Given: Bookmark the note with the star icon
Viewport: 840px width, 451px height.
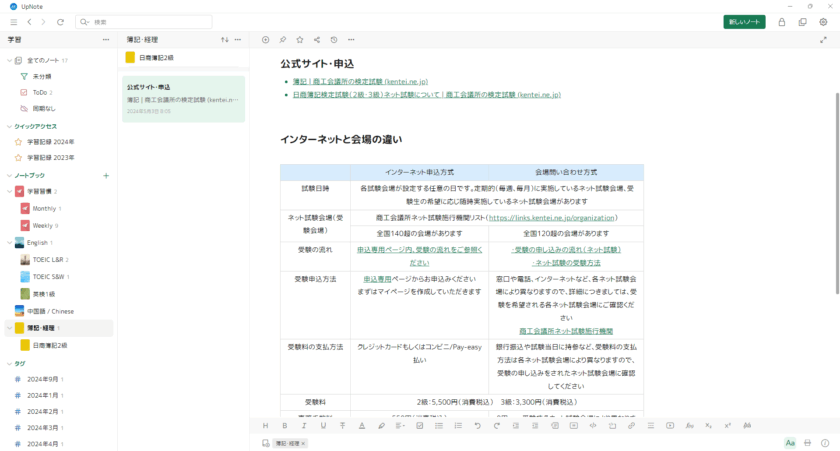Looking at the screenshot, I should click(x=299, y=40).
